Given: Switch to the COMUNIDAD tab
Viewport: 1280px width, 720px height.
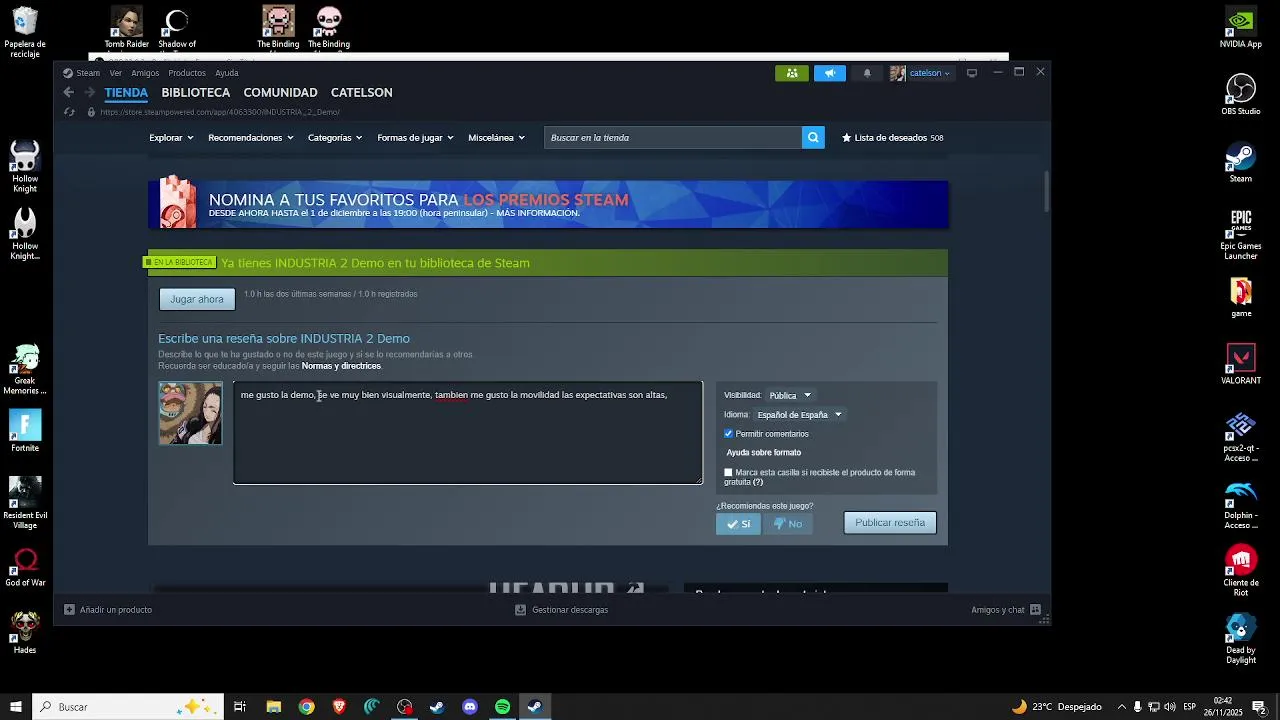Looking at the screenshot, I should coord(281,92).
